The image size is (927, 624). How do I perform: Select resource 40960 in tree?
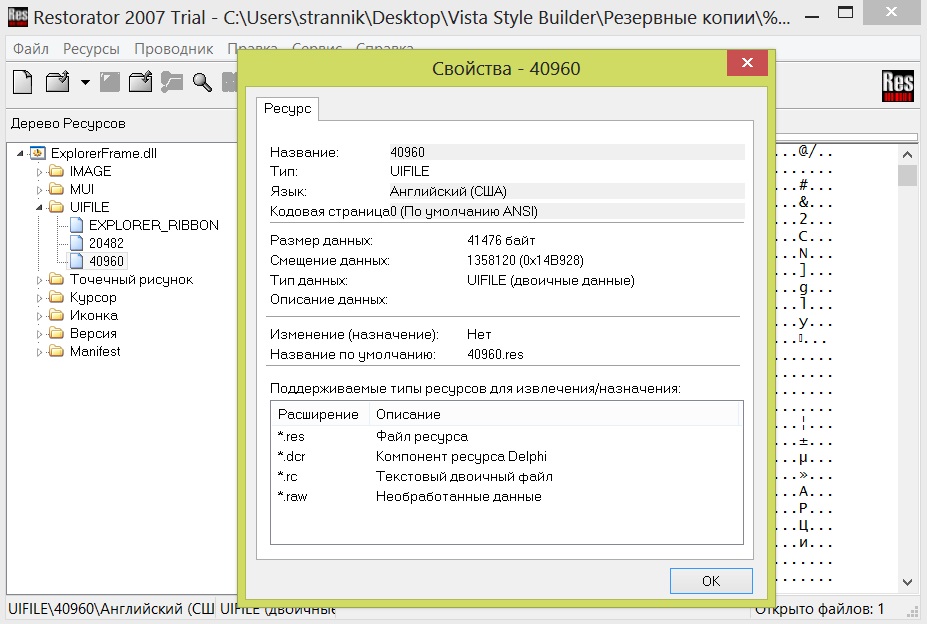pos(106,261)
